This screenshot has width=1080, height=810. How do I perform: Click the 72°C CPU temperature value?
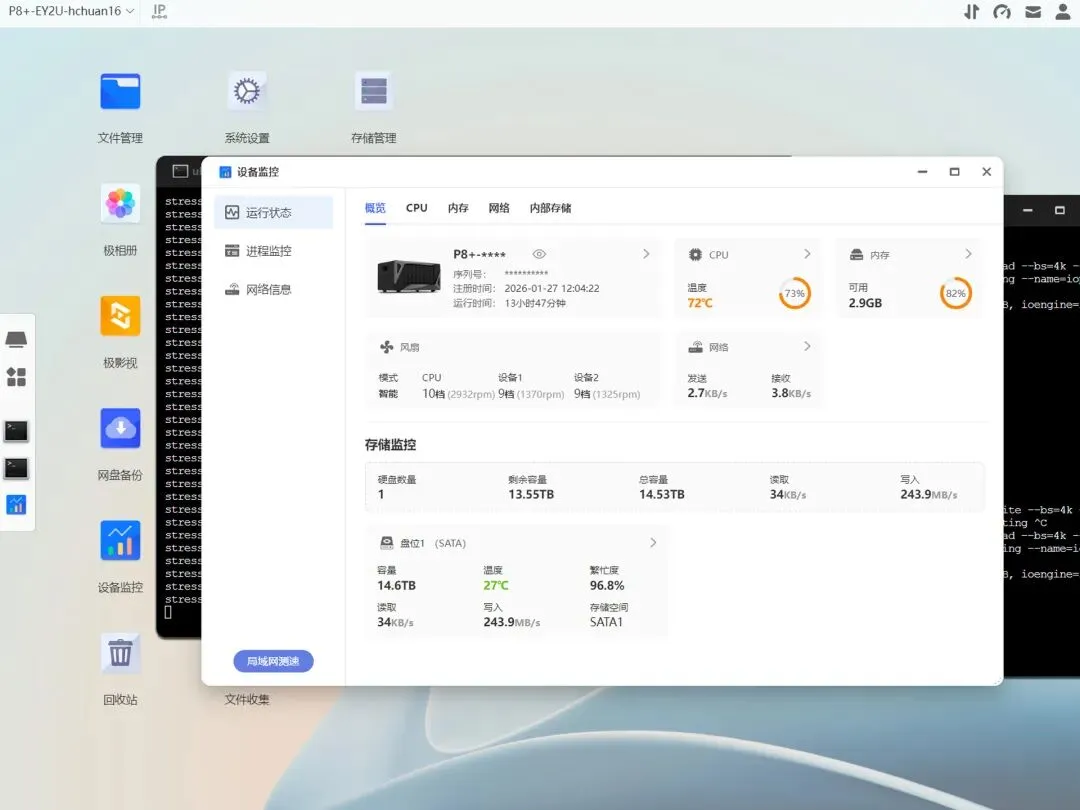pyautogui.click(x=700, y=303)
